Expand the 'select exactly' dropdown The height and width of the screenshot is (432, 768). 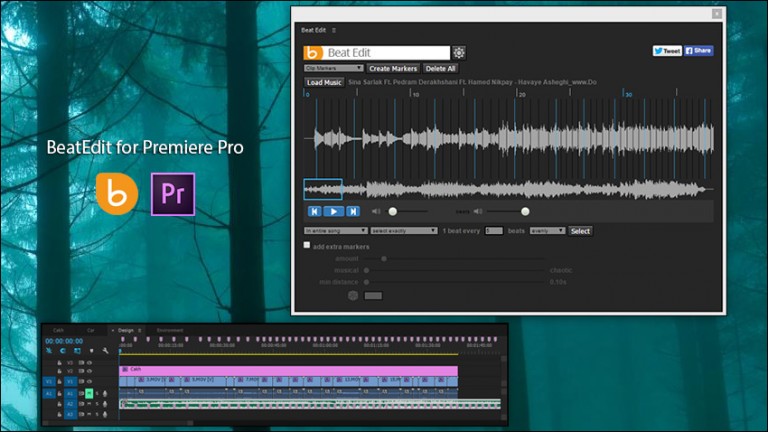coord(403,231)
